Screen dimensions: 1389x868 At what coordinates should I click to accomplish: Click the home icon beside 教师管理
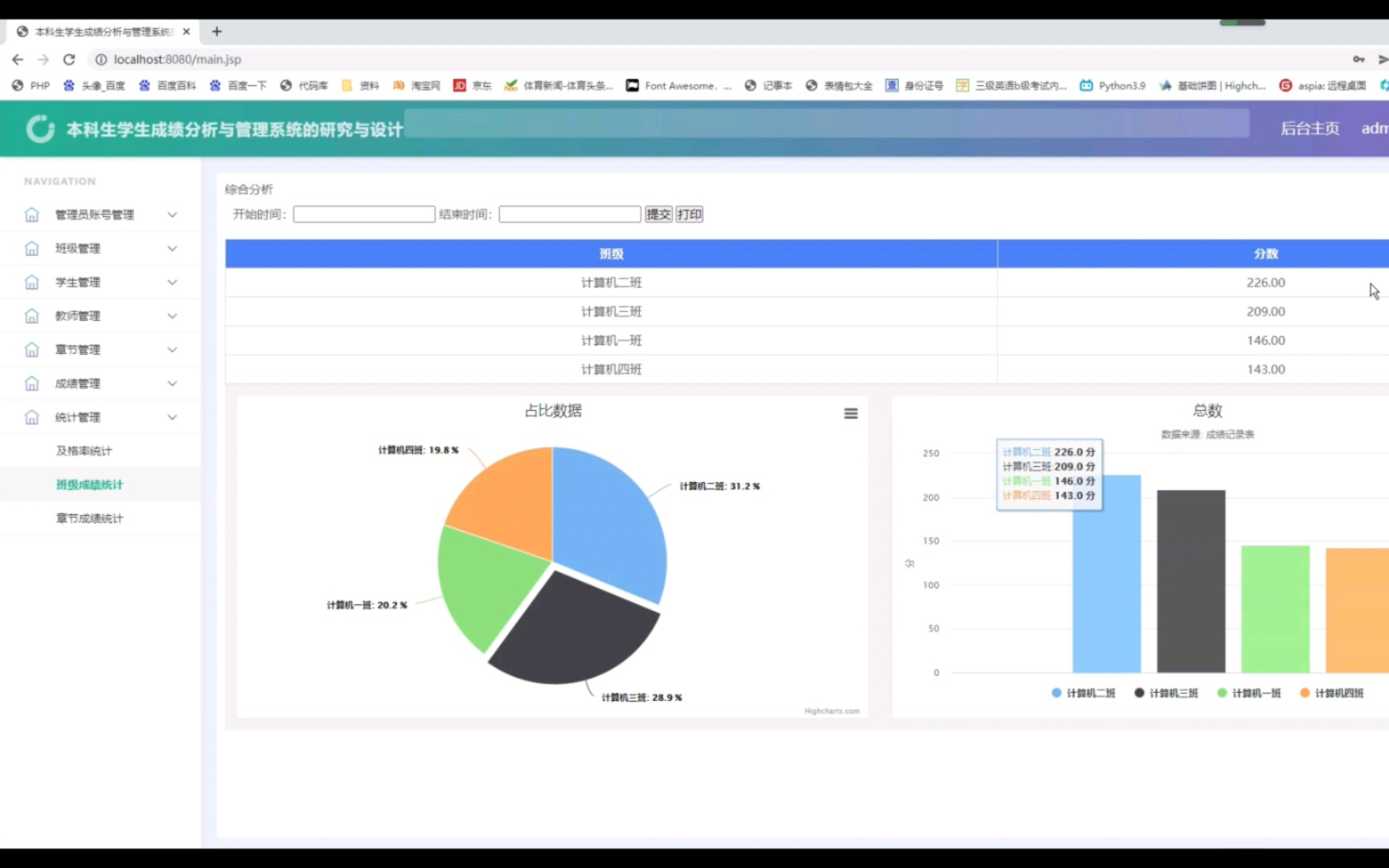(31, 316)
